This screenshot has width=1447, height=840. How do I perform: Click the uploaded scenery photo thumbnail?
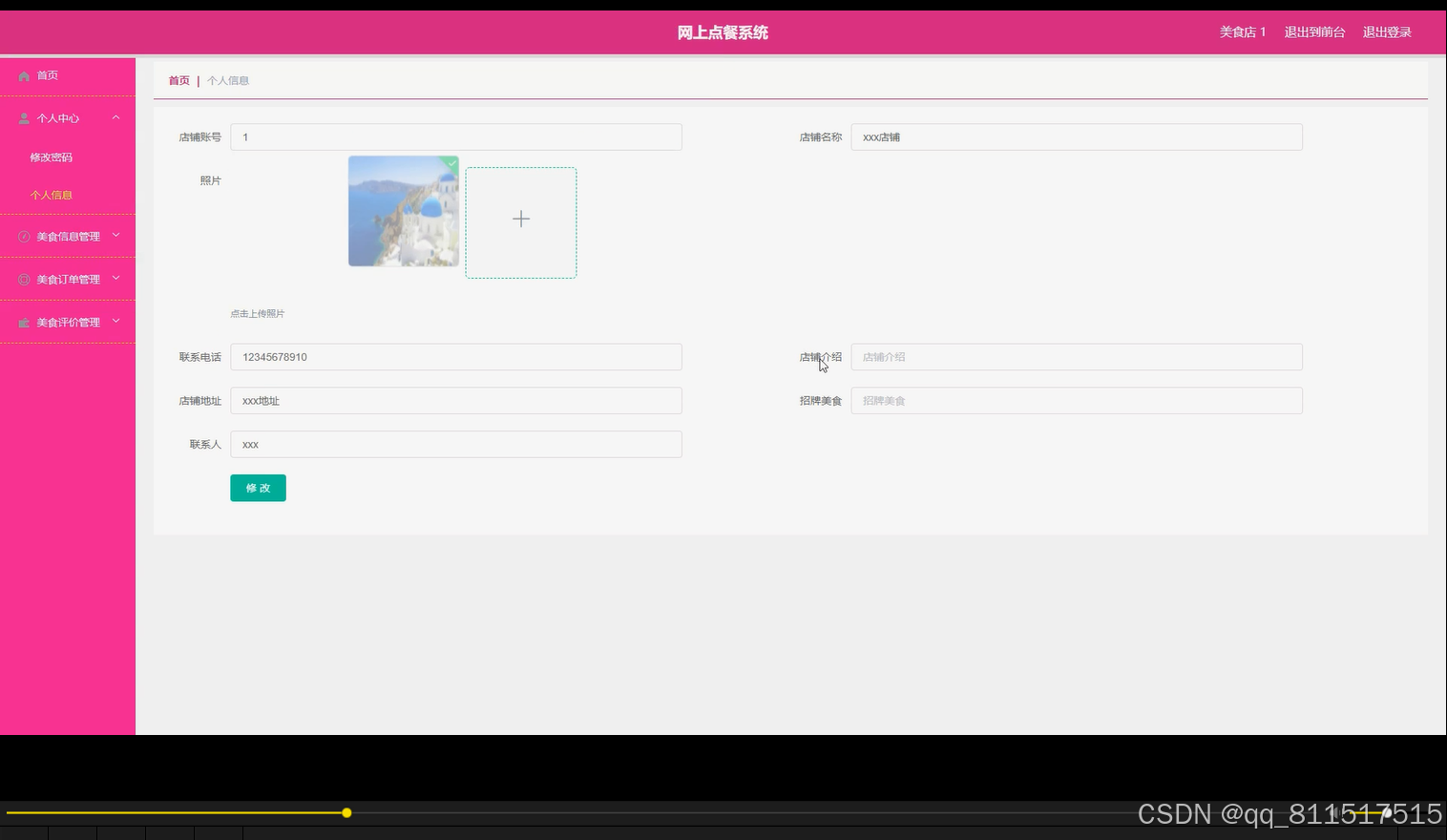pyautogui.click(x=403, y=211)
